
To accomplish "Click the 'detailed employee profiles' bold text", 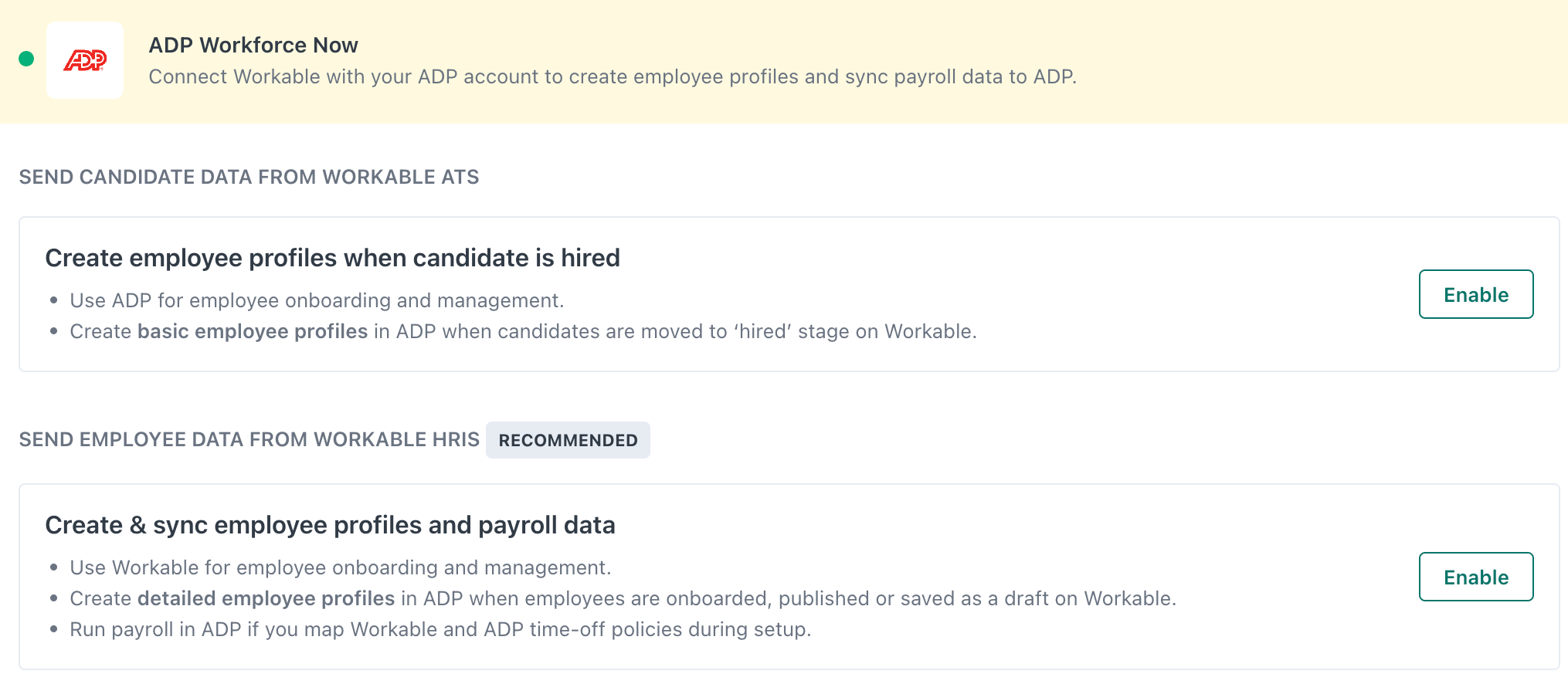I will coord(266,598).
